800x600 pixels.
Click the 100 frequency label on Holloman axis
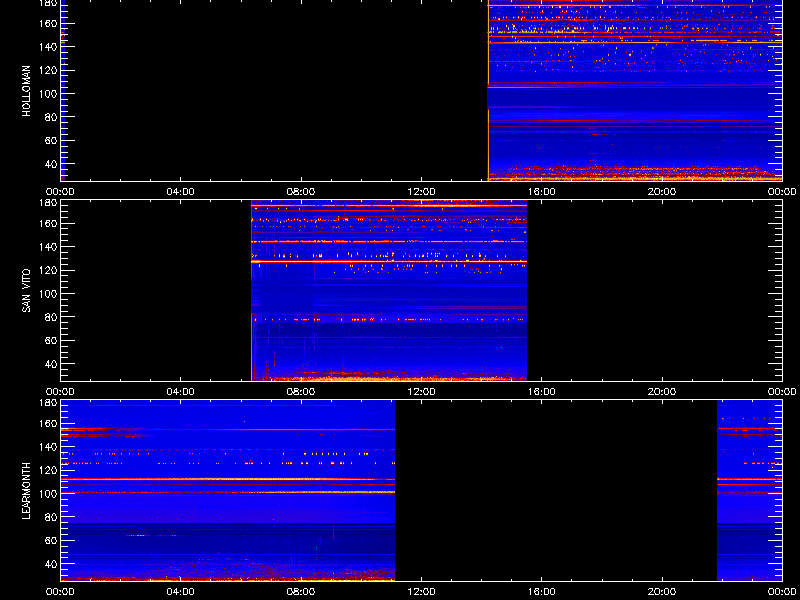click(48, 94)
